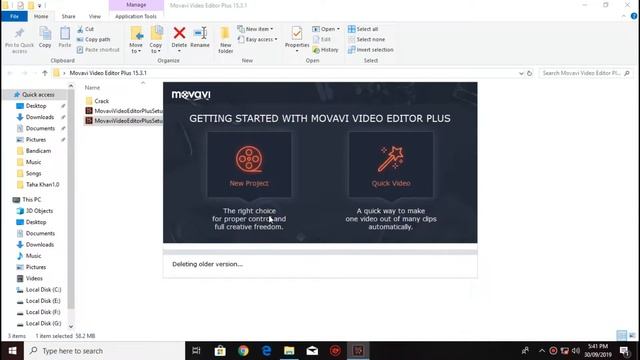
Task: Refresh the current folder view
Action: coord(529,73)
